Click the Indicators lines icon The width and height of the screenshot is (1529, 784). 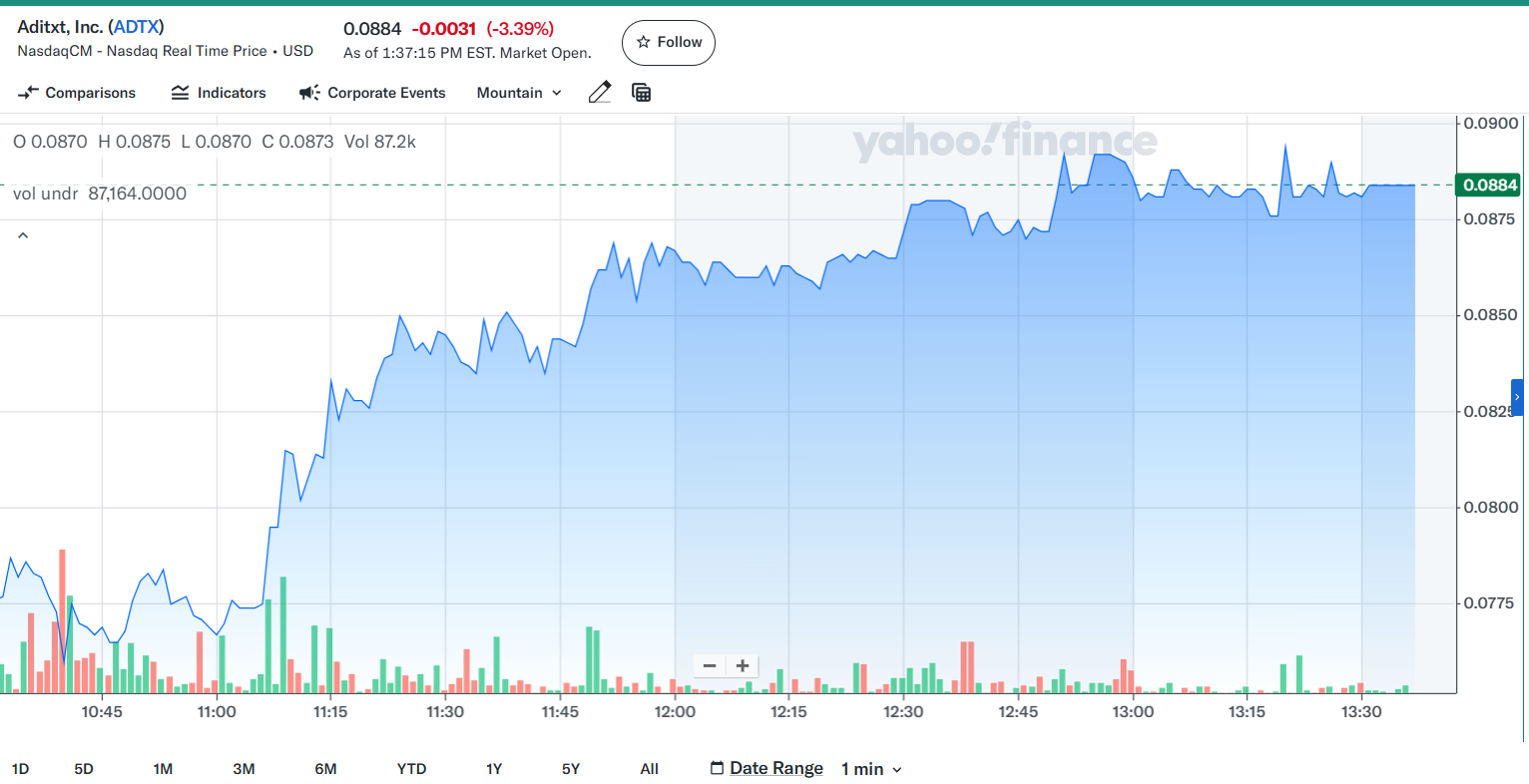tap(180, 93)
